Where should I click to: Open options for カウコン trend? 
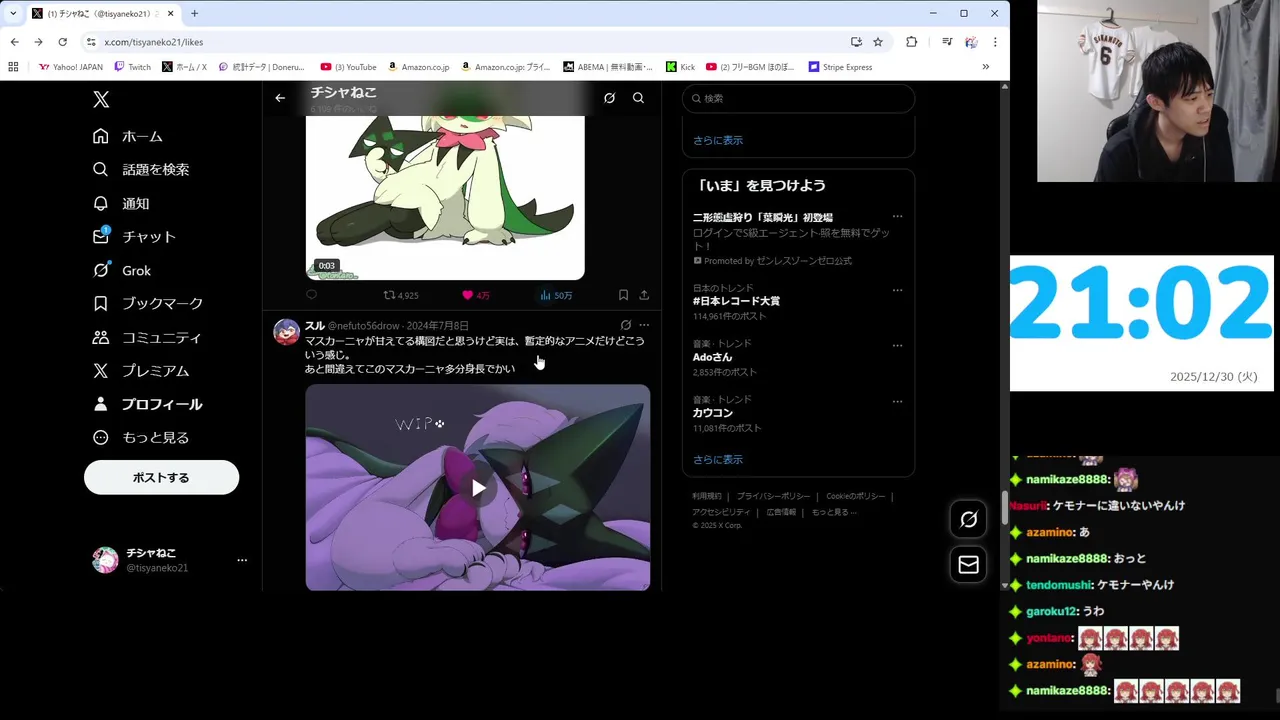(897, 402)
